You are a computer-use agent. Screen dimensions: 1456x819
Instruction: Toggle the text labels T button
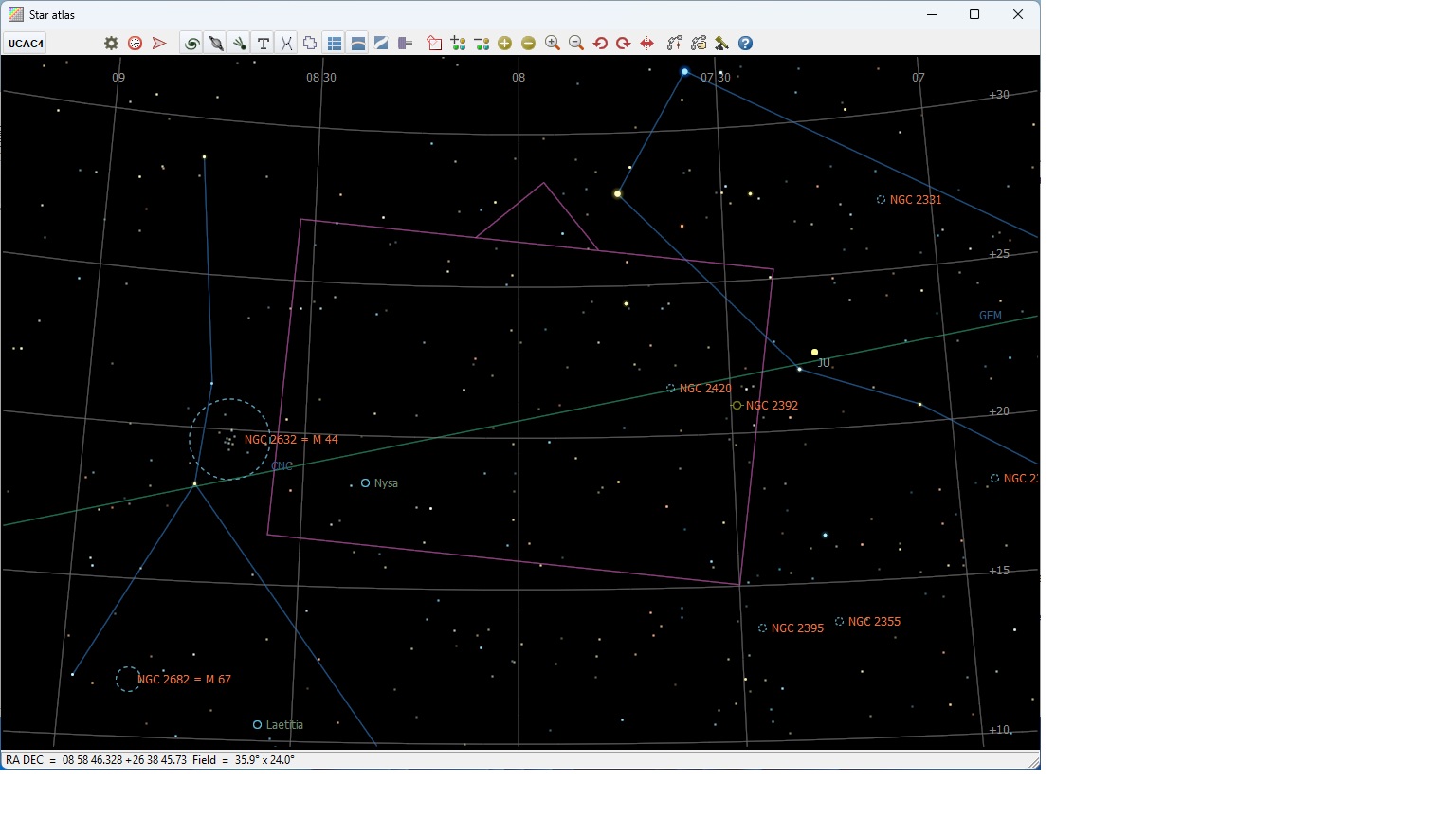click(264, 44)
